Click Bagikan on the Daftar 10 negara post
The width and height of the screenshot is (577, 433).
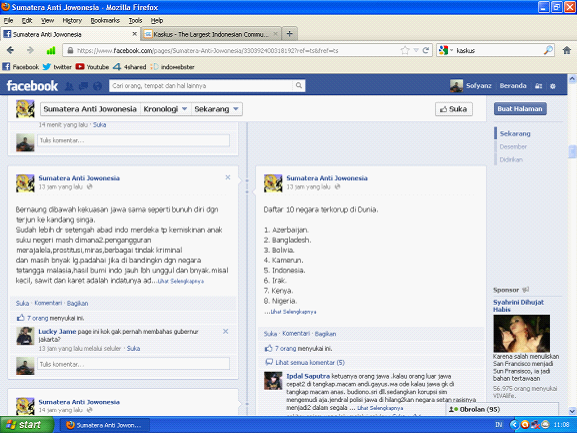(325, 334)
